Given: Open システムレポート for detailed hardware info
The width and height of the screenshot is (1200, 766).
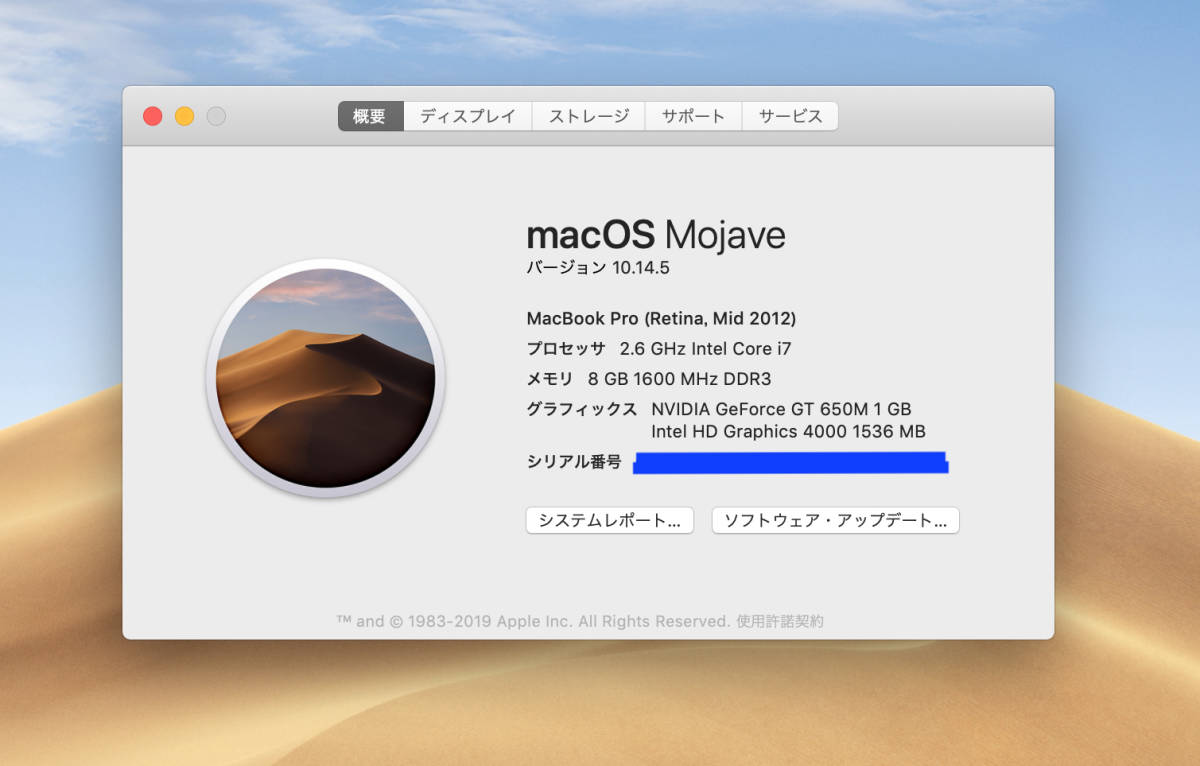Looking at the screenshot, I should tap(609, 520).
